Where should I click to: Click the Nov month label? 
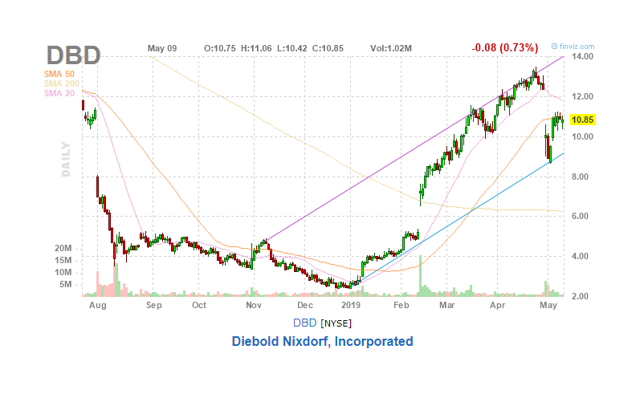[x=253, y=305]
